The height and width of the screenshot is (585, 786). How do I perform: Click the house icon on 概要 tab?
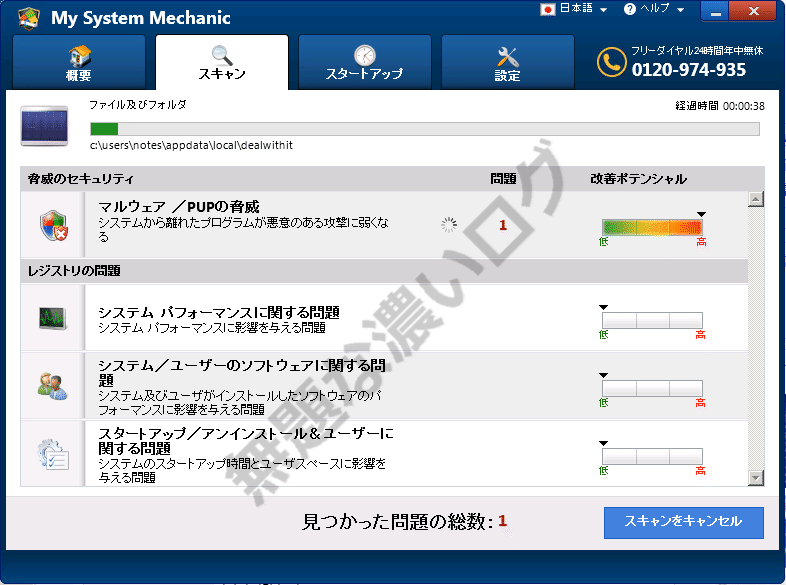point(80,56)
